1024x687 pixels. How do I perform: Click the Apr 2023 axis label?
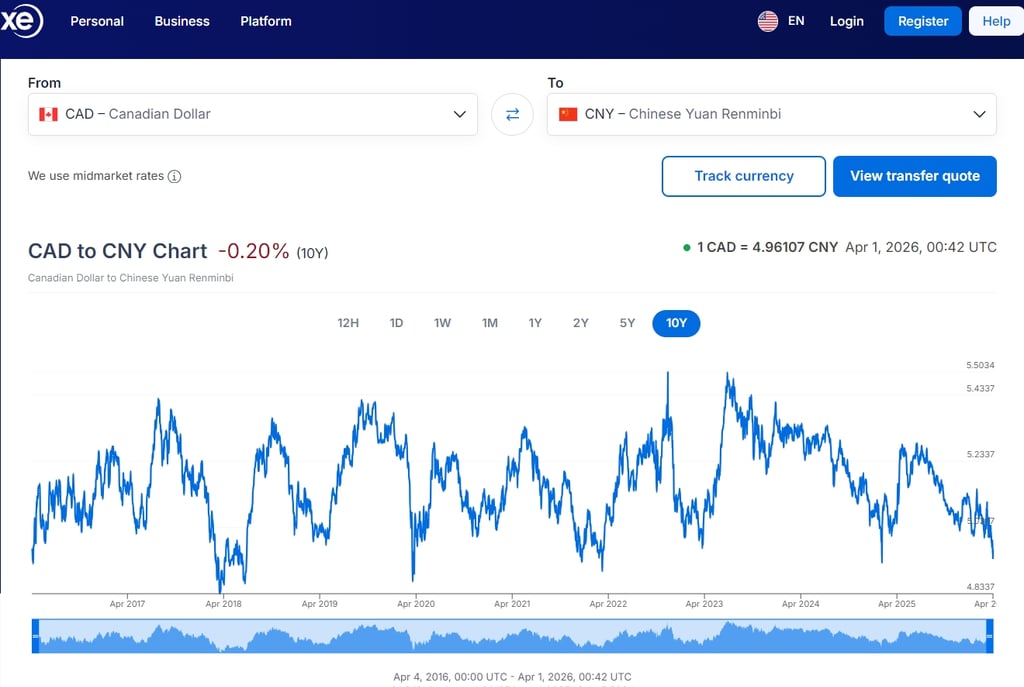tap(704, 604)
